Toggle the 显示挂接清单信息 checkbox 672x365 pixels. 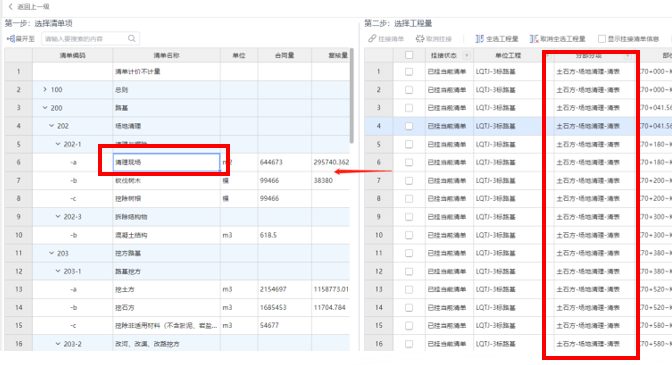(x=602, y=39)
